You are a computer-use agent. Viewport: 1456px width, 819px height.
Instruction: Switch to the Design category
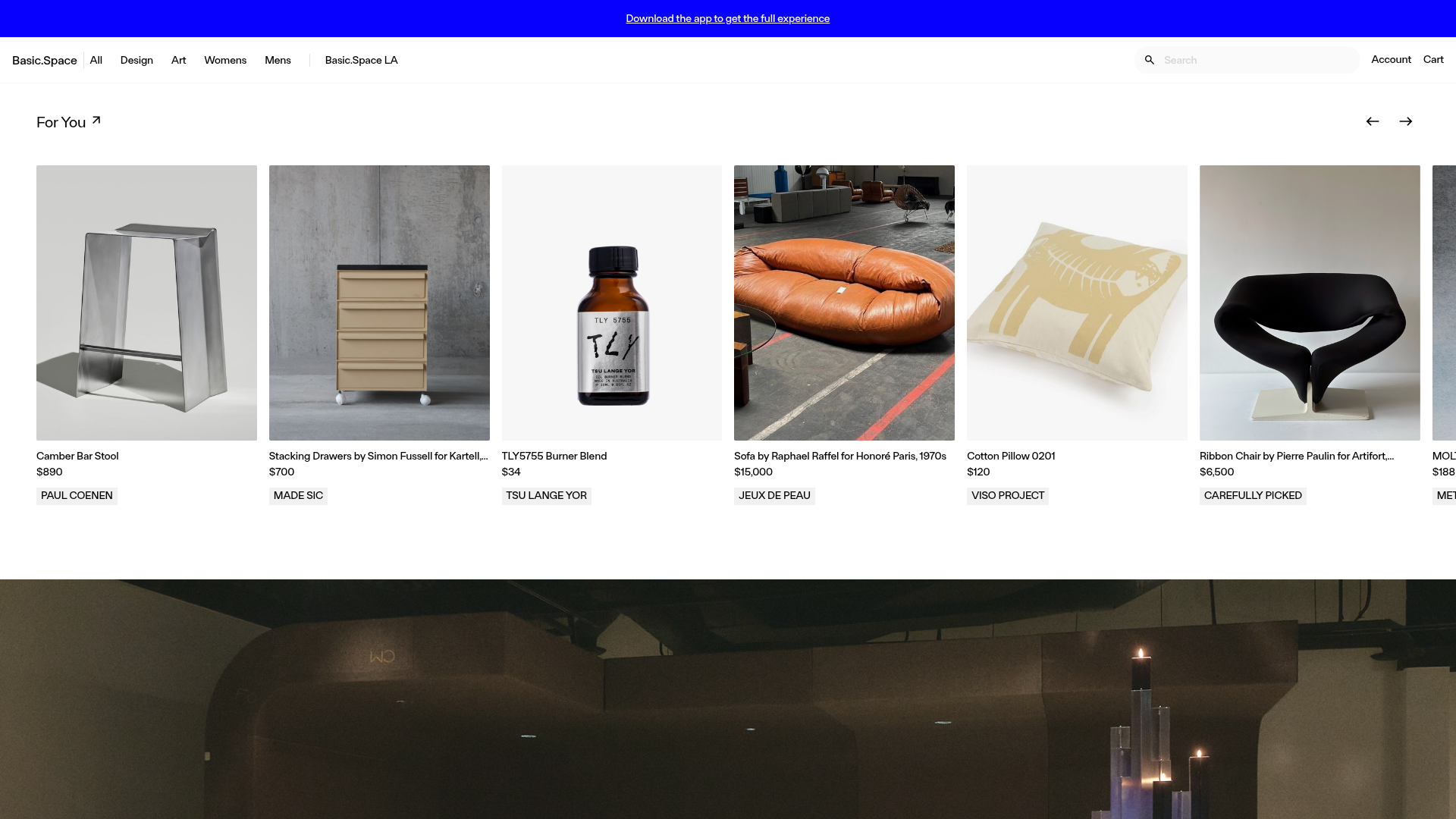pyautogui.click(x=136, y=60)
